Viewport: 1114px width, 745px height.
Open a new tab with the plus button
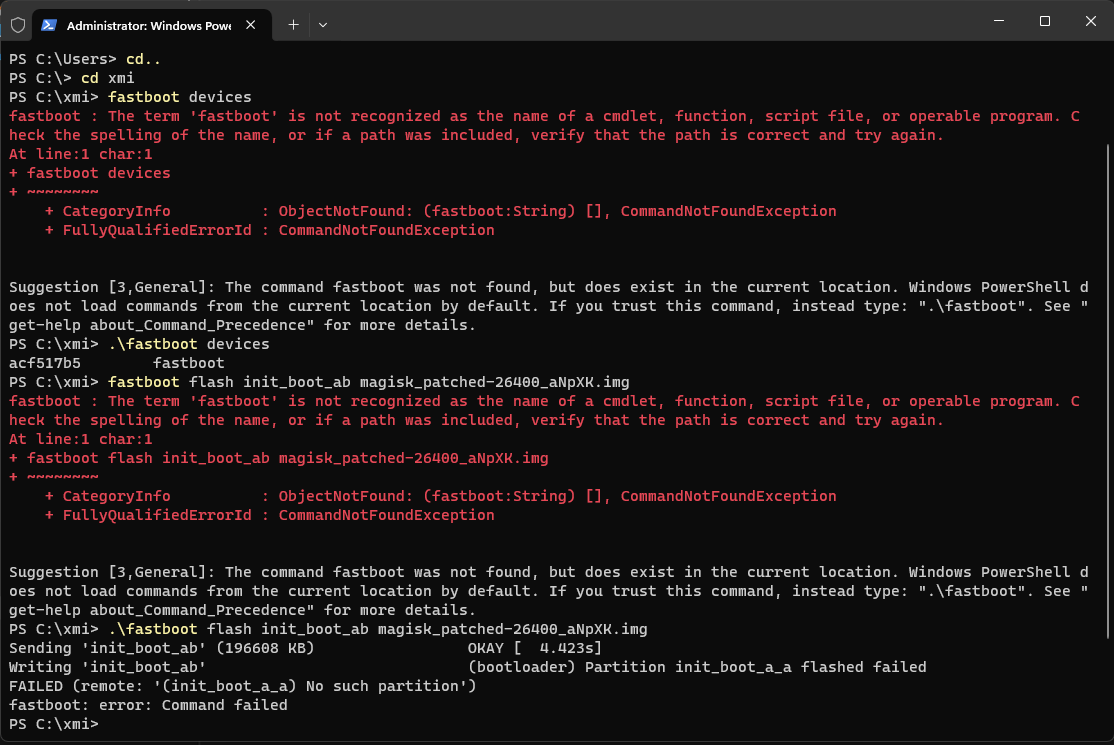(x=293, y=24)
